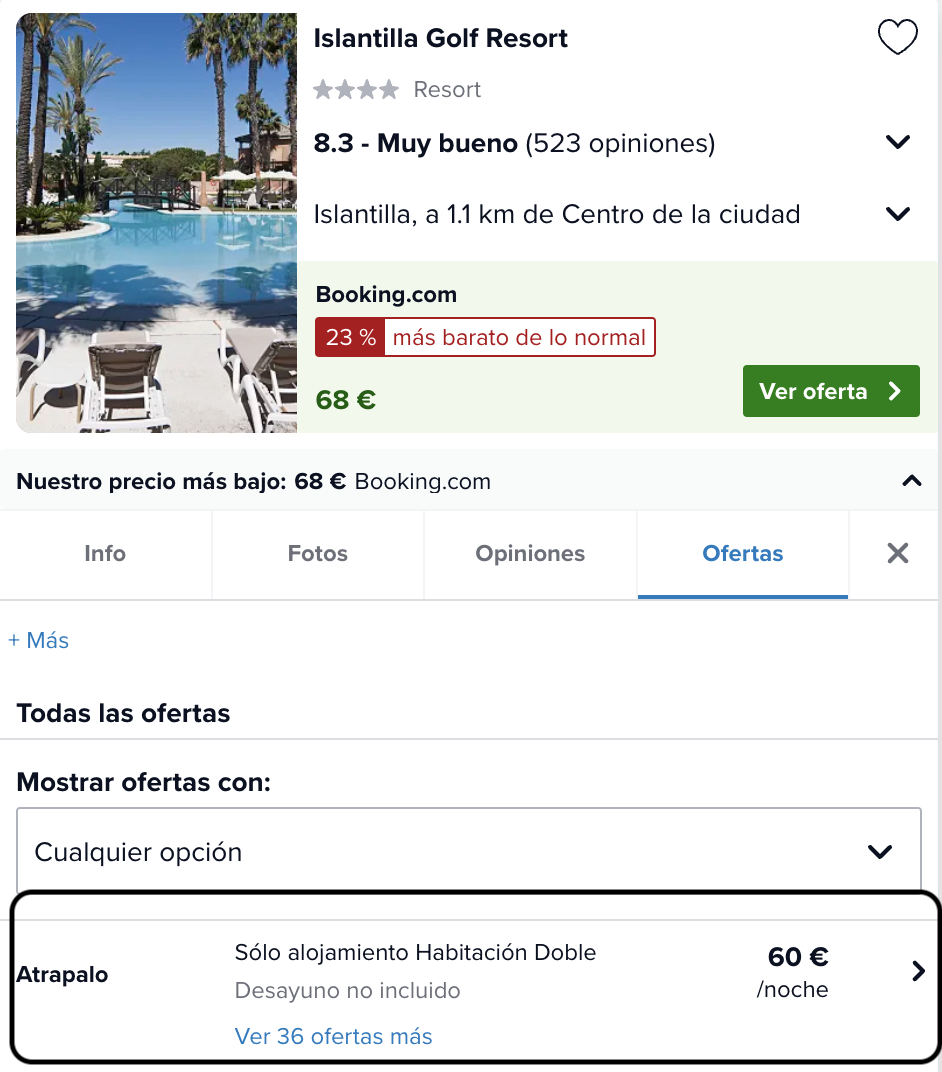Click the Islantilla Golf Resort title
942x1072 pixels.
pyautogui.click(x=441, y=38)
